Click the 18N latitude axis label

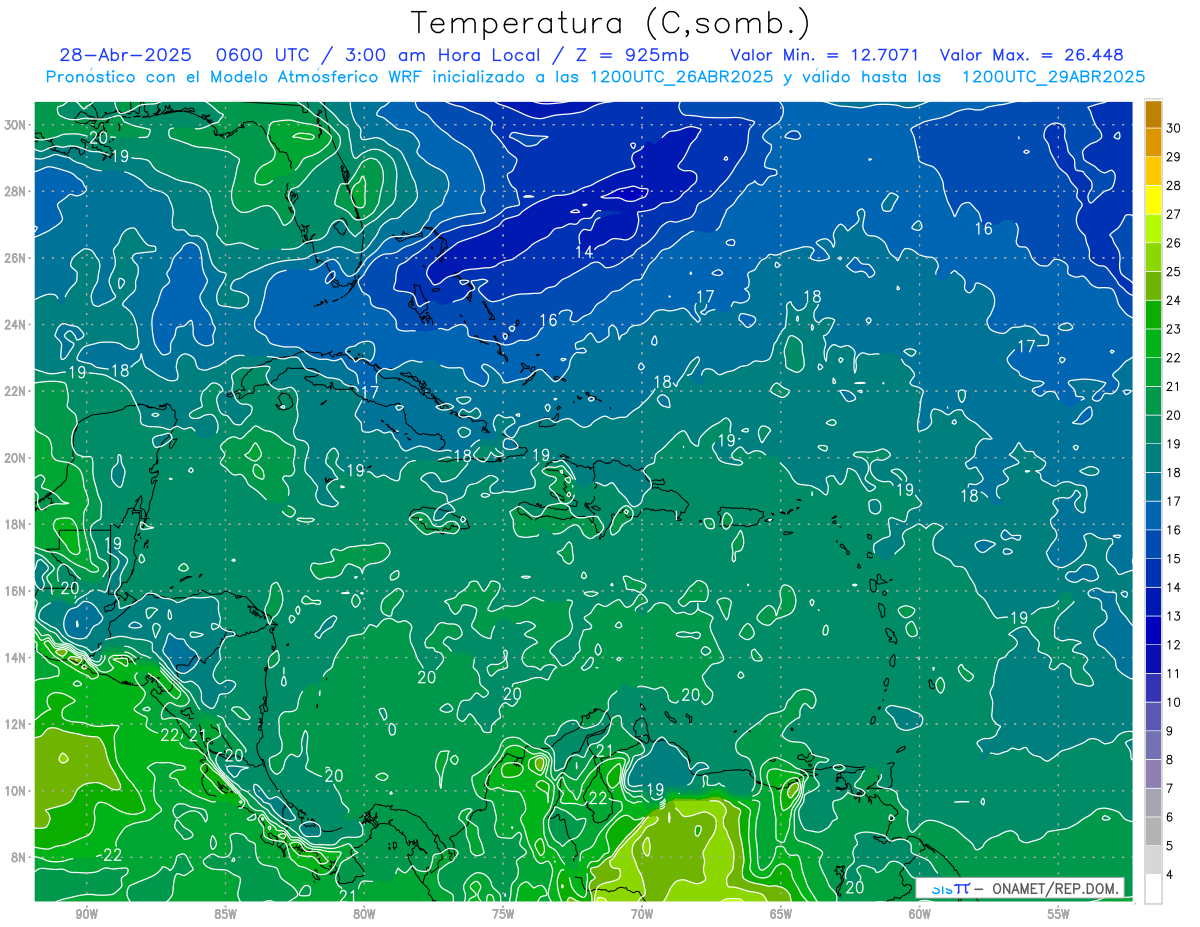click(15, 524)
